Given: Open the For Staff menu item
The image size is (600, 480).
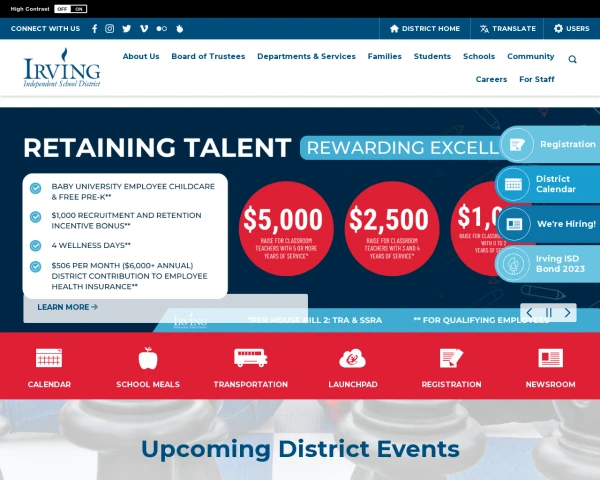Looking at the screenshot, I should pos(536,79).
